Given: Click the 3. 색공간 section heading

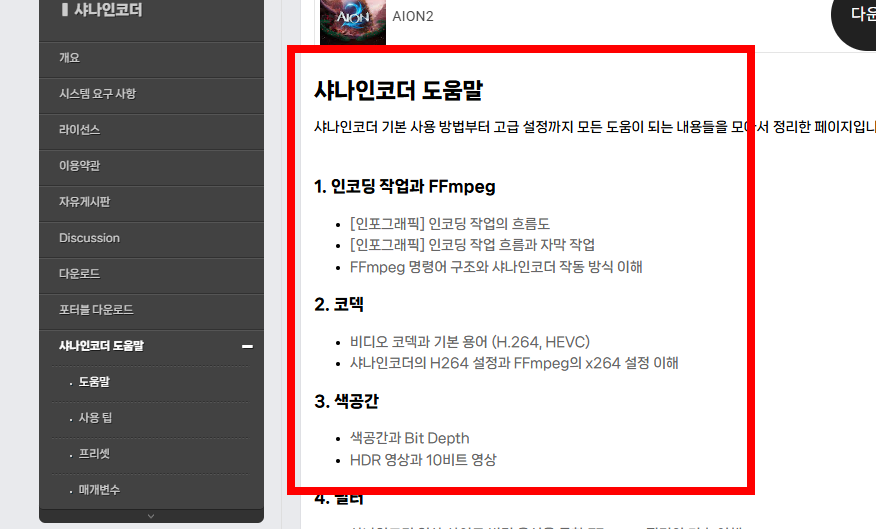Looking at the screenshot, I should [346, 401].
